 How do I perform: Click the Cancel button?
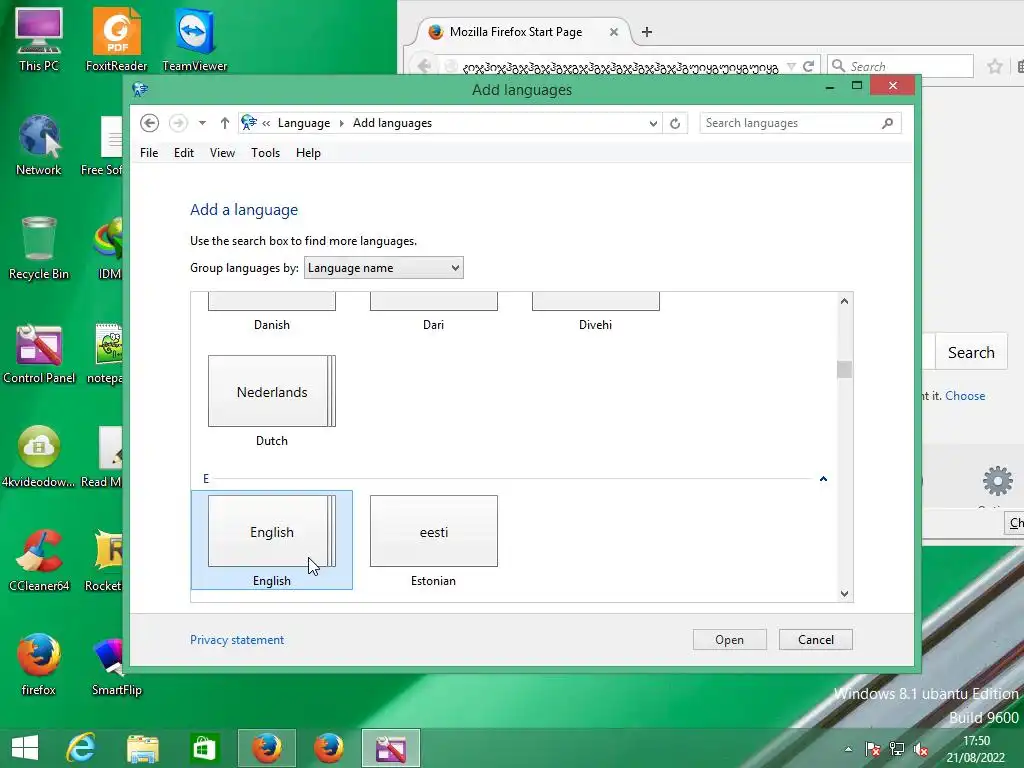(816, 640)
